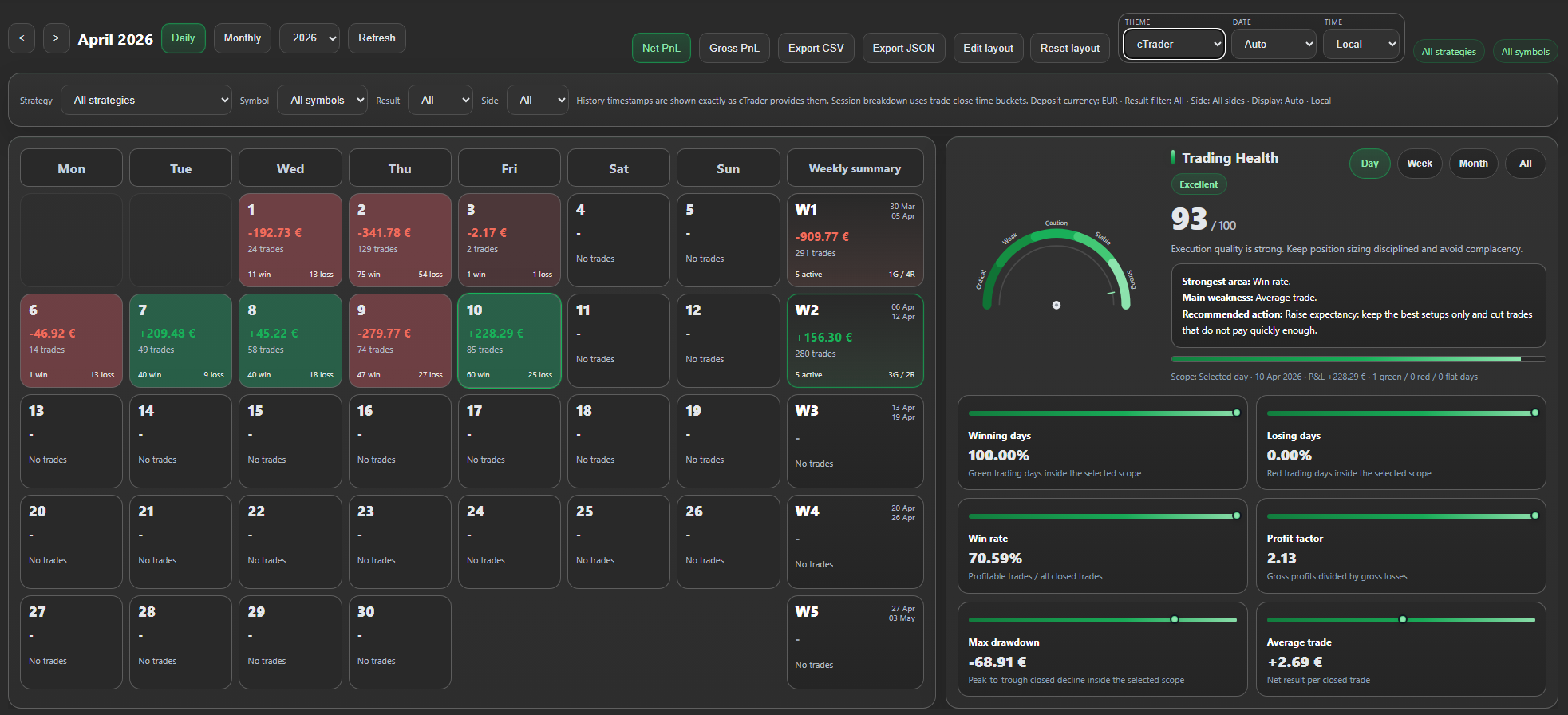This screenshot has height=715, width=1568.
Task: Click the Winning days slider handle
Action: (x=1236, y=413)
